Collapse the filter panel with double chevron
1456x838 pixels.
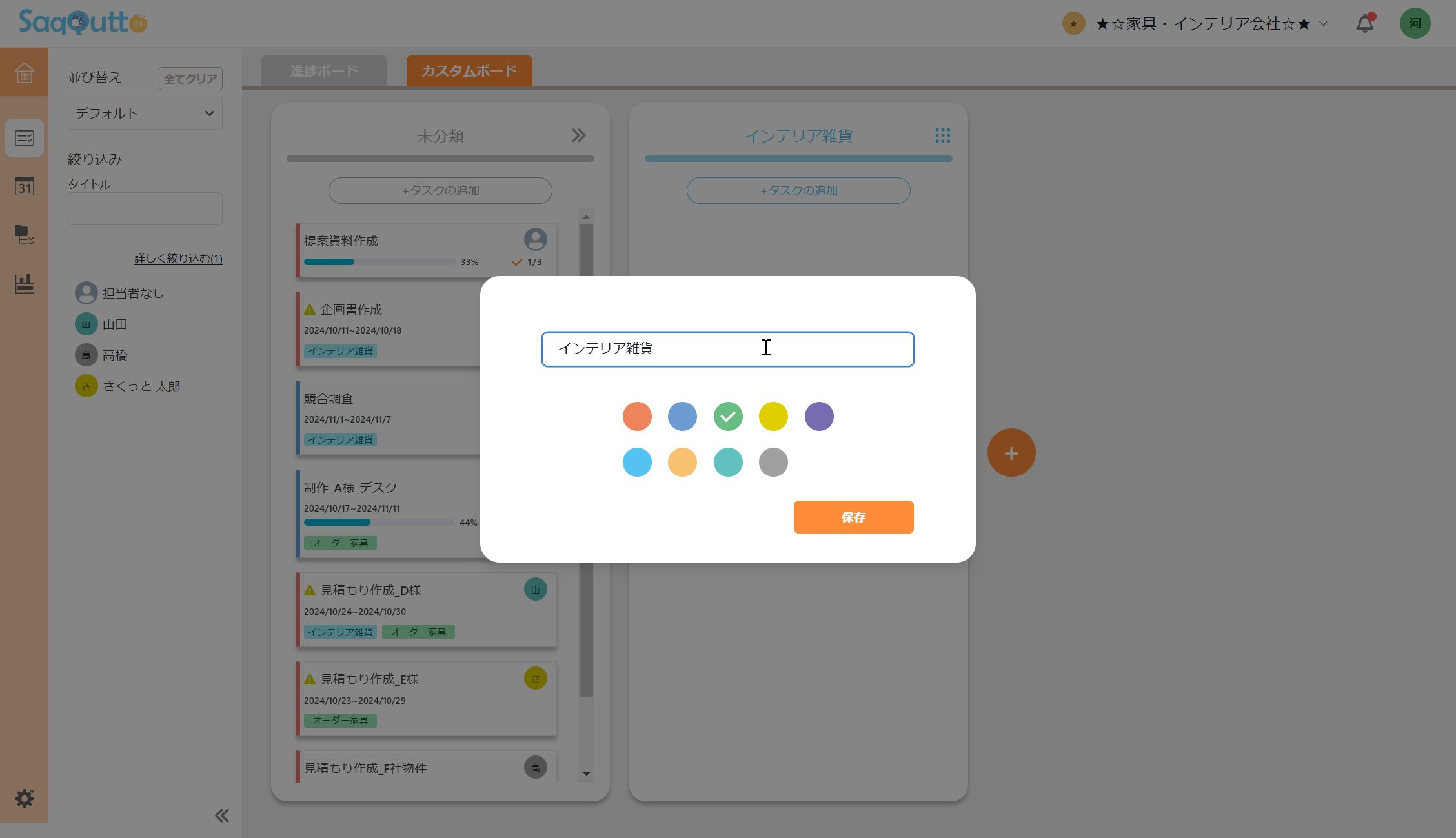pos(221,815)
